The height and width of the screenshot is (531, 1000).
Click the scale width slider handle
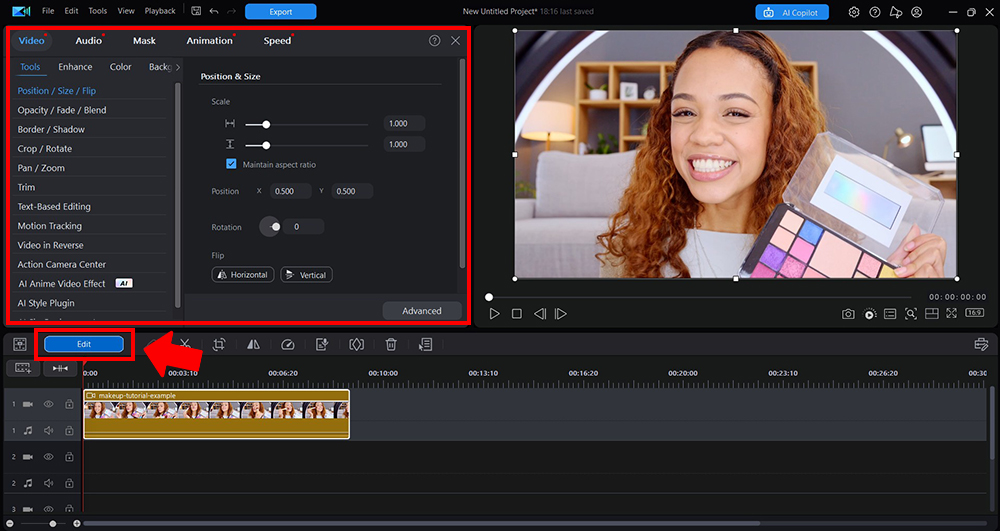pyautogui.click(x=266, y=124)
